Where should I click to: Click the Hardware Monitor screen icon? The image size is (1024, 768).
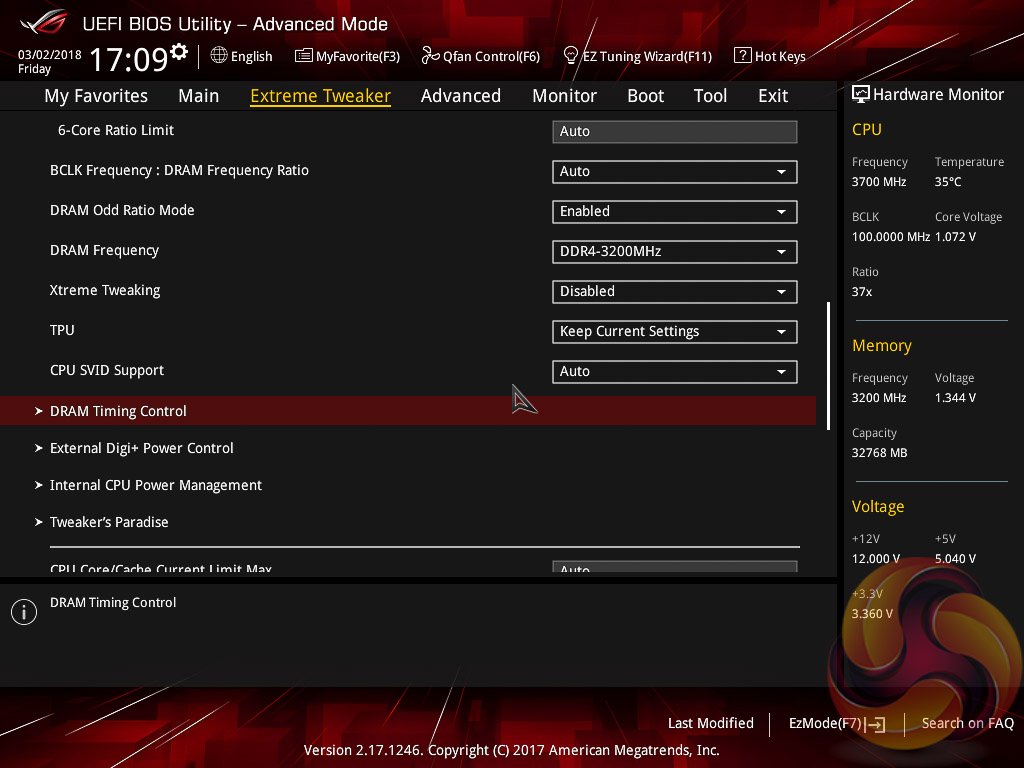click(x=861, y=95)
